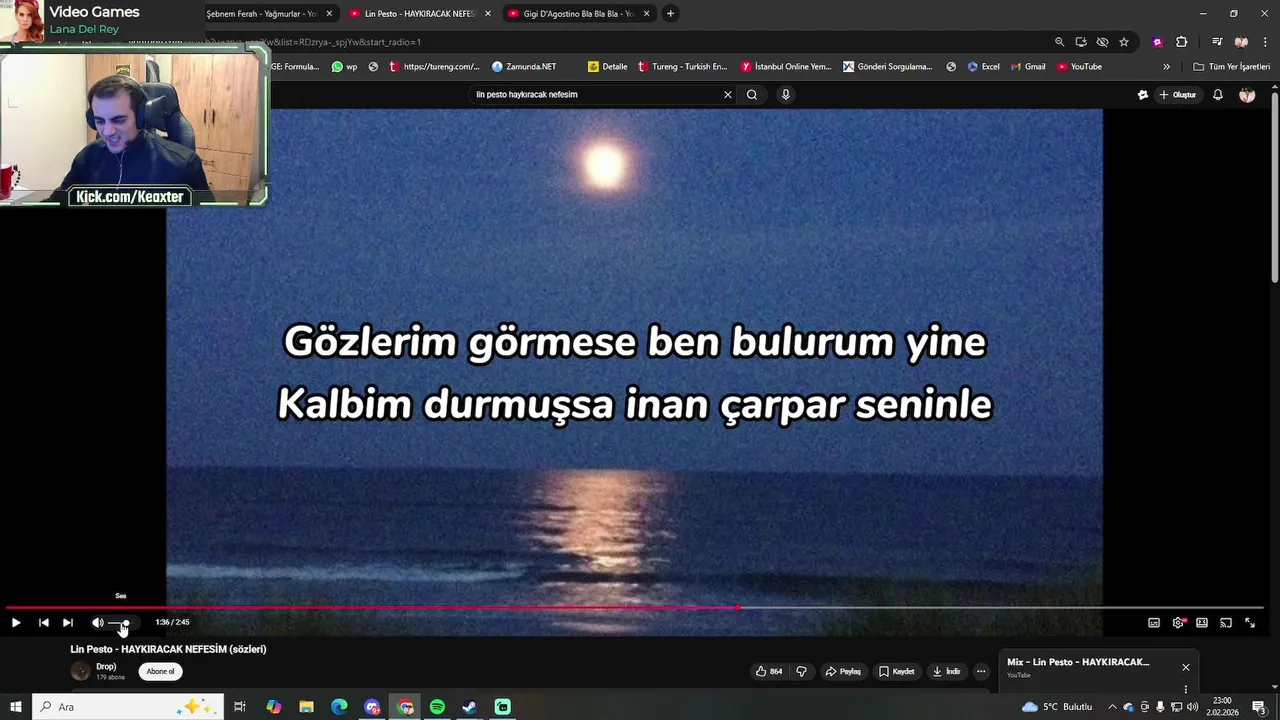Open more actions three-dot menu
This screenshot has height=720, width=1280.
coord(981,672)
